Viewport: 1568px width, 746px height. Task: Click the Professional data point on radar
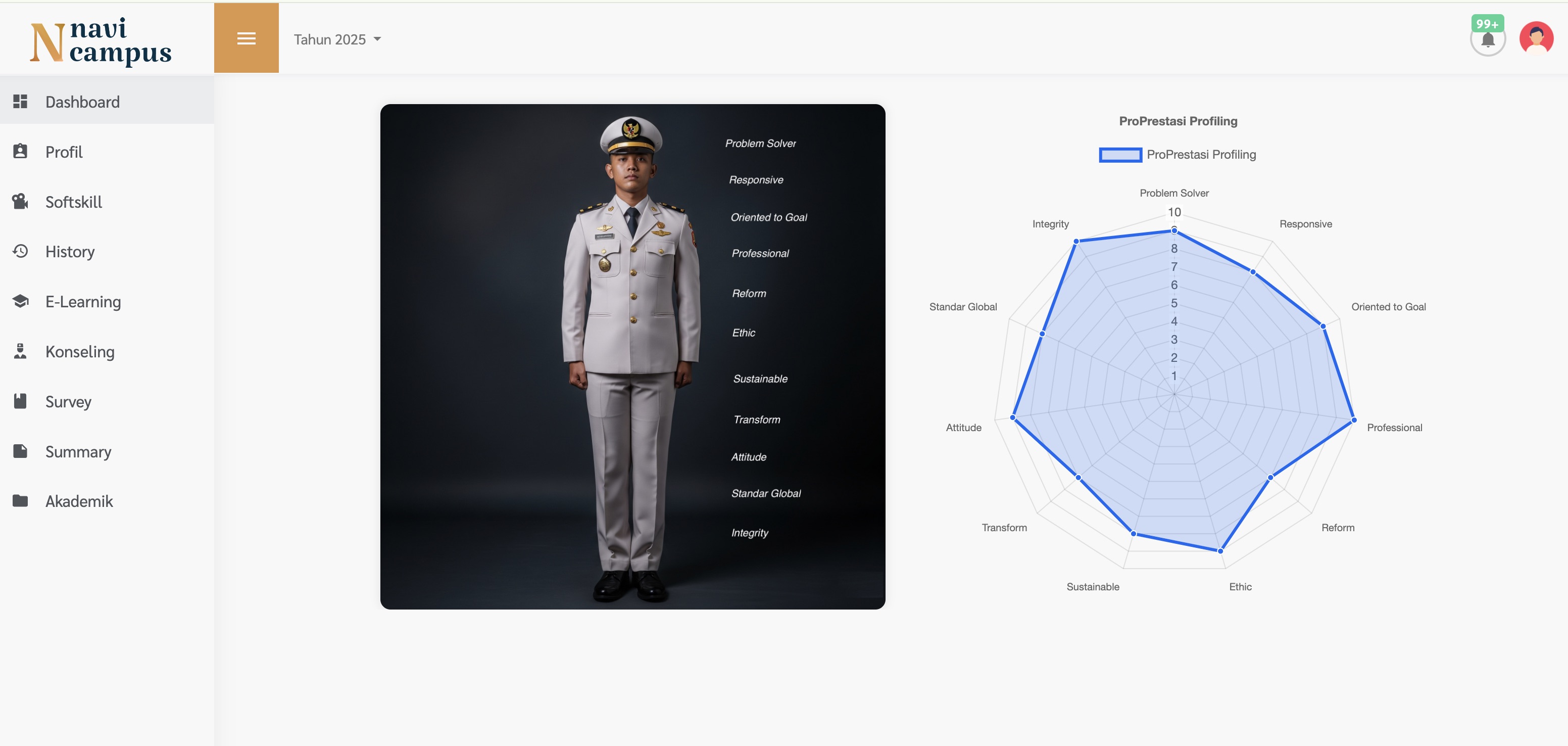(x=1354, y=420)
